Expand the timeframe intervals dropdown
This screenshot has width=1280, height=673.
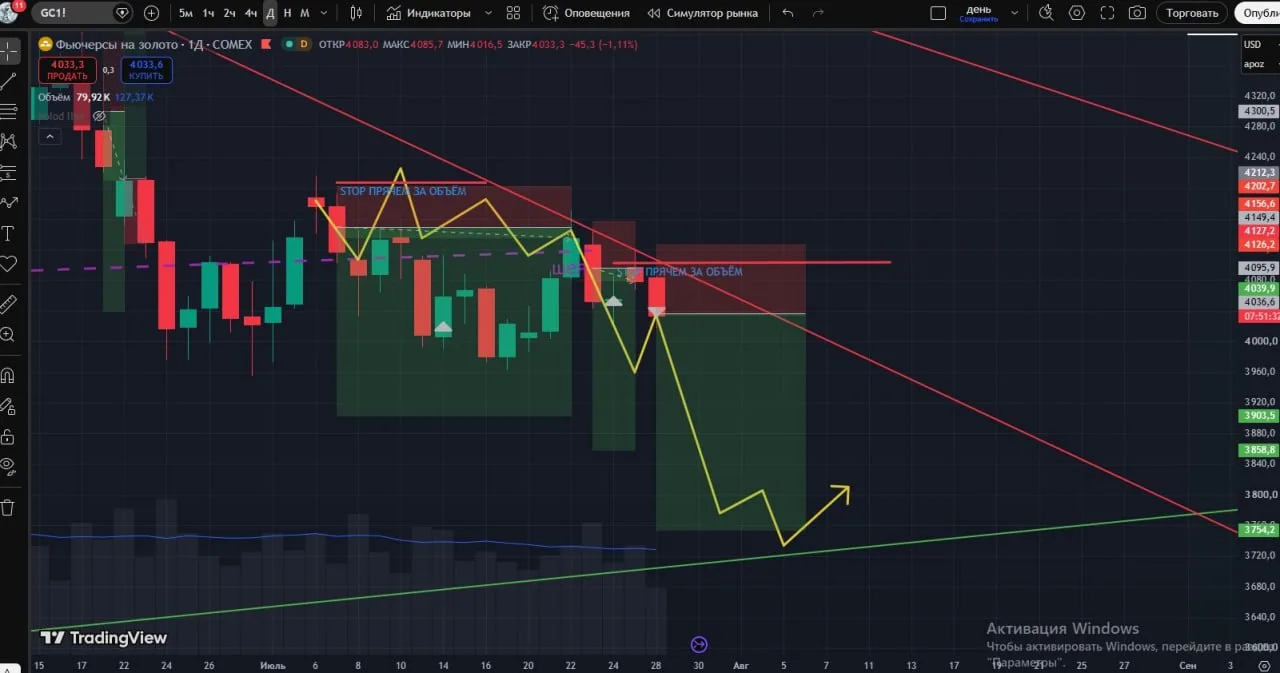[x=324, y=13]
